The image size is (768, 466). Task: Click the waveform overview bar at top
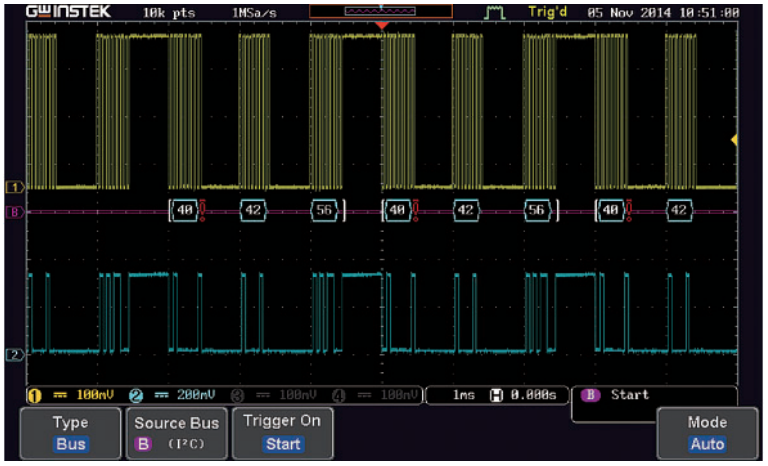(x=381, y=11)
